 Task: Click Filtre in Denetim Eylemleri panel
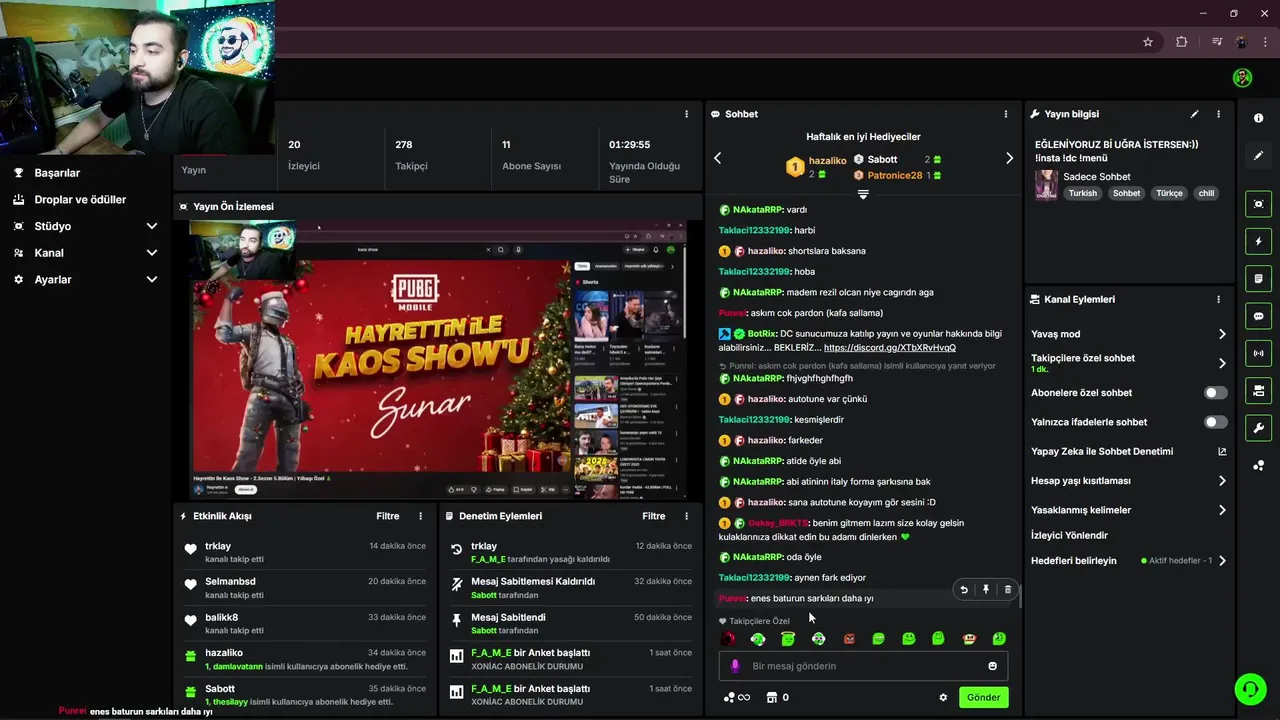(x=654, y=516)
